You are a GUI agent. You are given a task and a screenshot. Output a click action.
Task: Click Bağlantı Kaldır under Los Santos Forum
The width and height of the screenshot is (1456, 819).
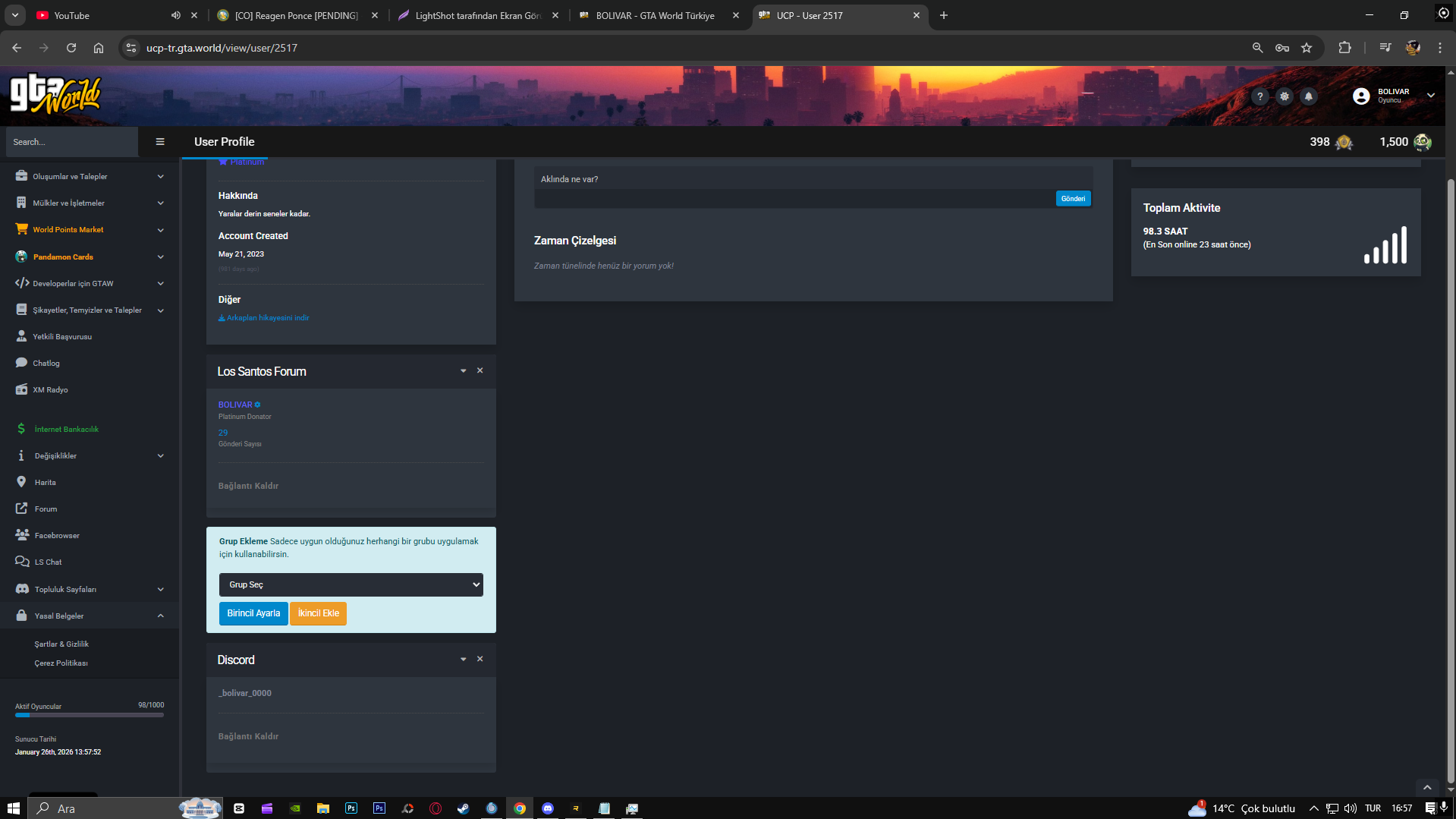248,486
